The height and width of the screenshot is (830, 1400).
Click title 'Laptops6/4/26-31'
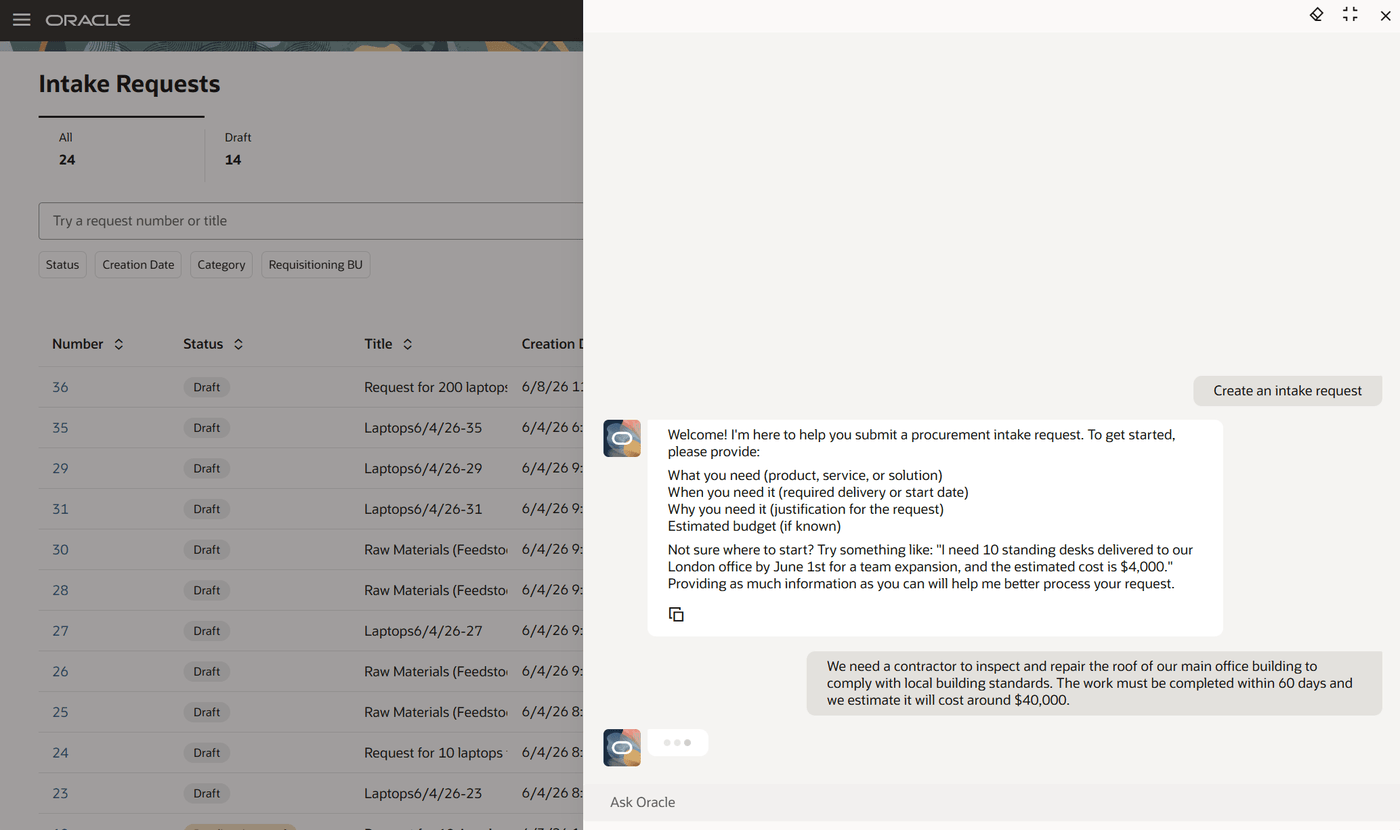tap(423, 509)
